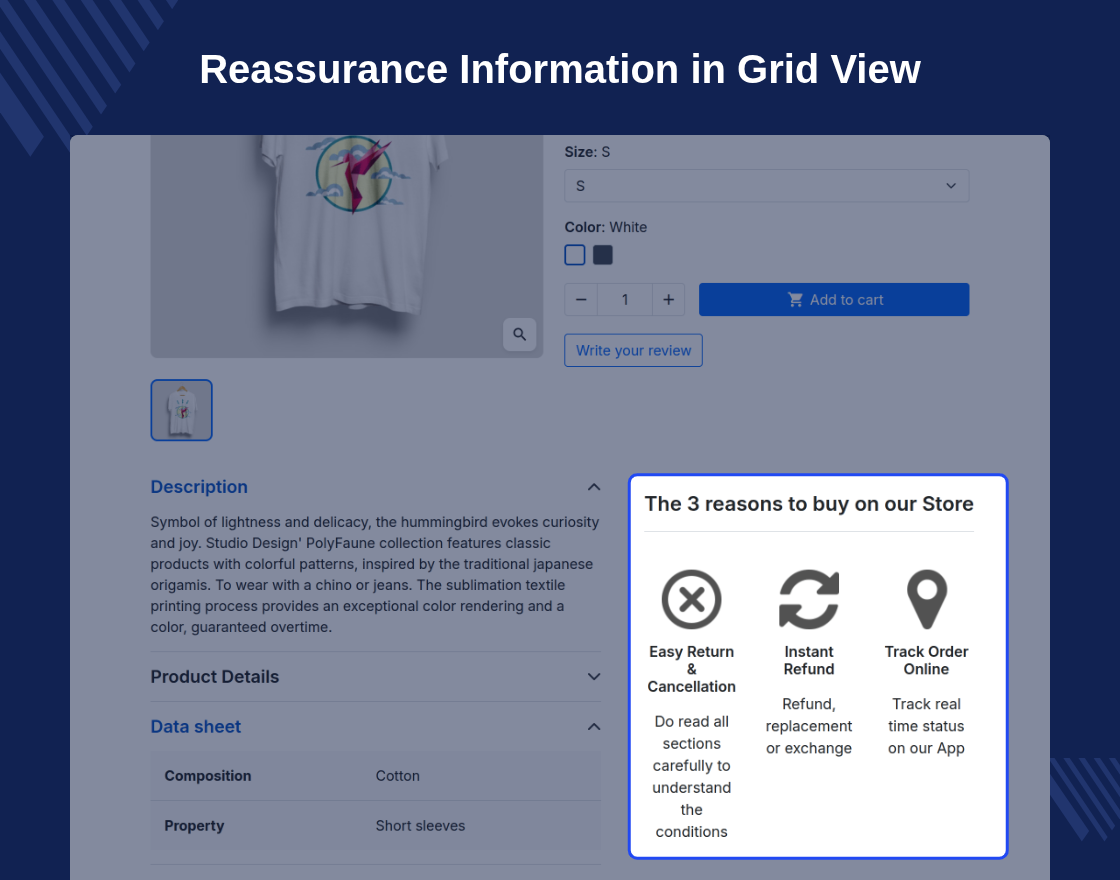Collapse the Data sheet section chevron
Screen dimensions: 1120x880
(x=594, y=726)
